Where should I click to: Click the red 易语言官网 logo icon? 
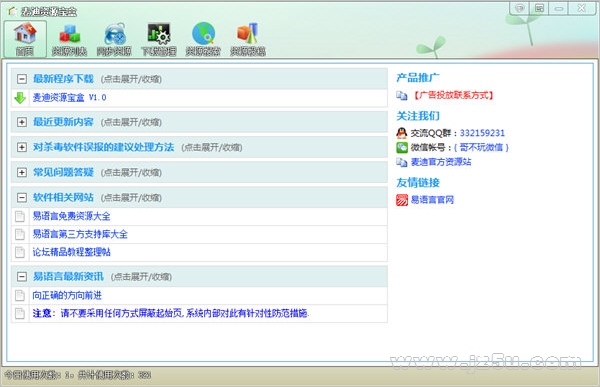(x=402, y=200)
